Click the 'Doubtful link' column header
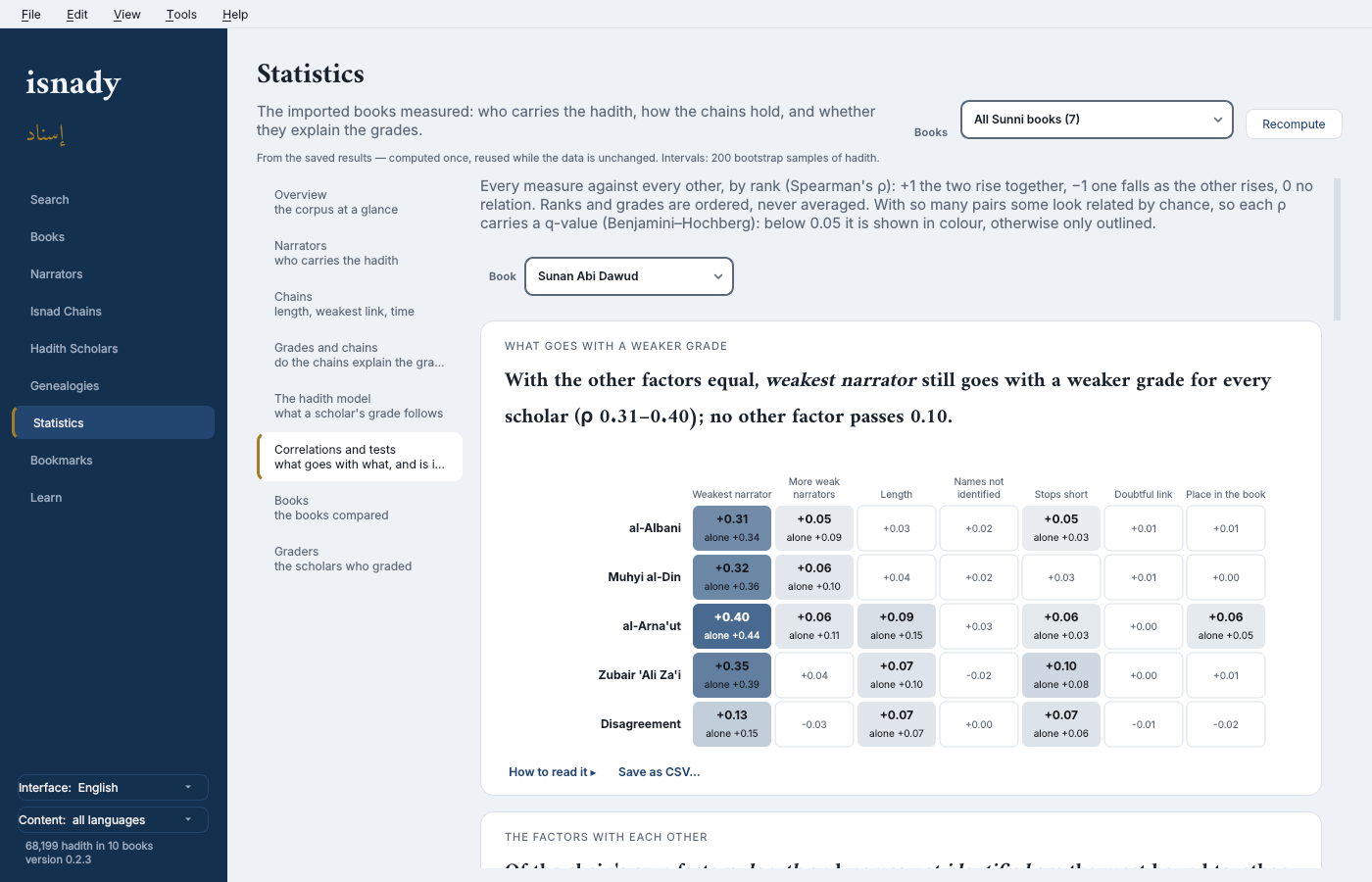The height and width of the screenshot is (882, 1372). (x=1144, y=495)
